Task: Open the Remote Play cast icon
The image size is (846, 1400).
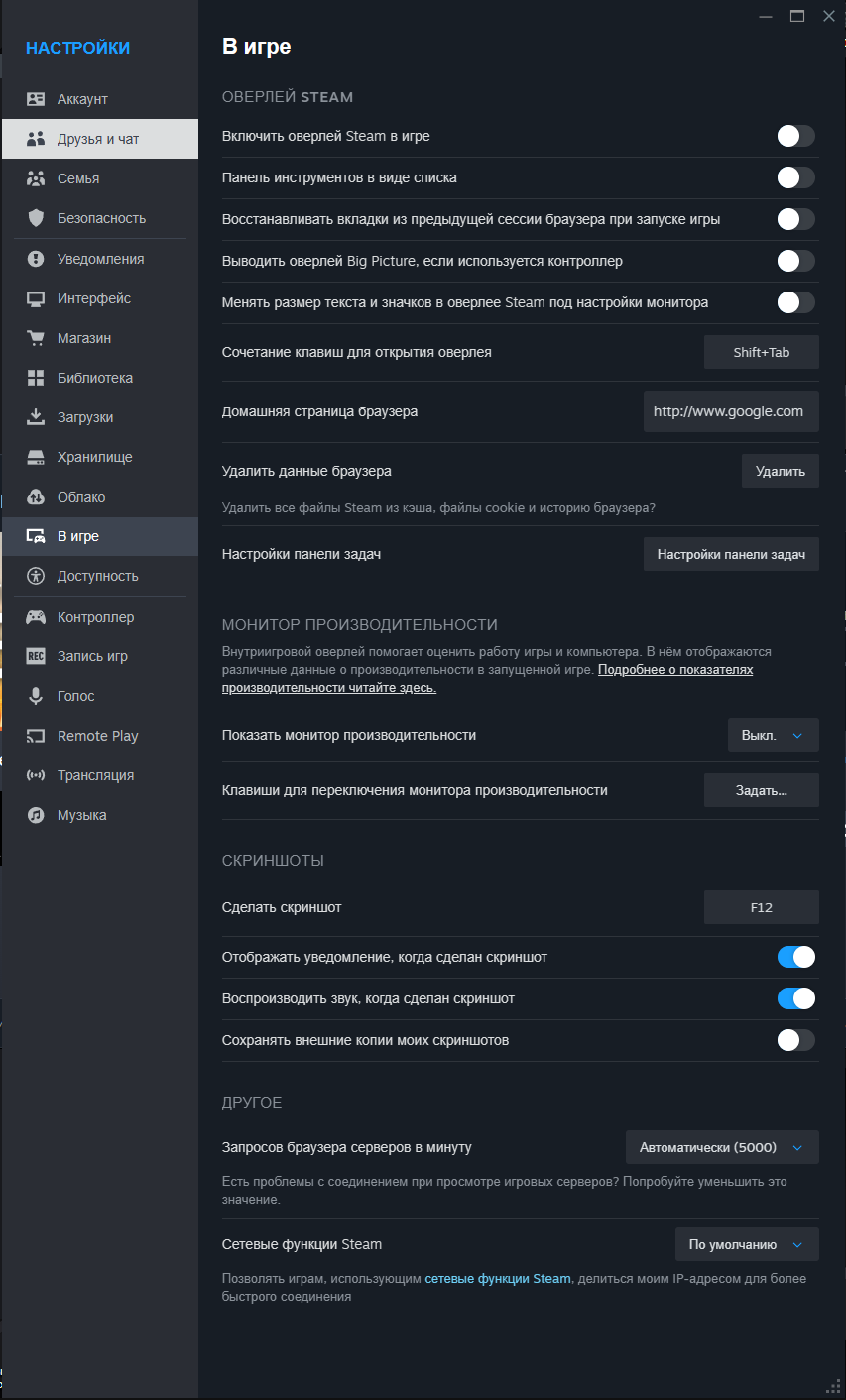Action: (x=36, y=736)
